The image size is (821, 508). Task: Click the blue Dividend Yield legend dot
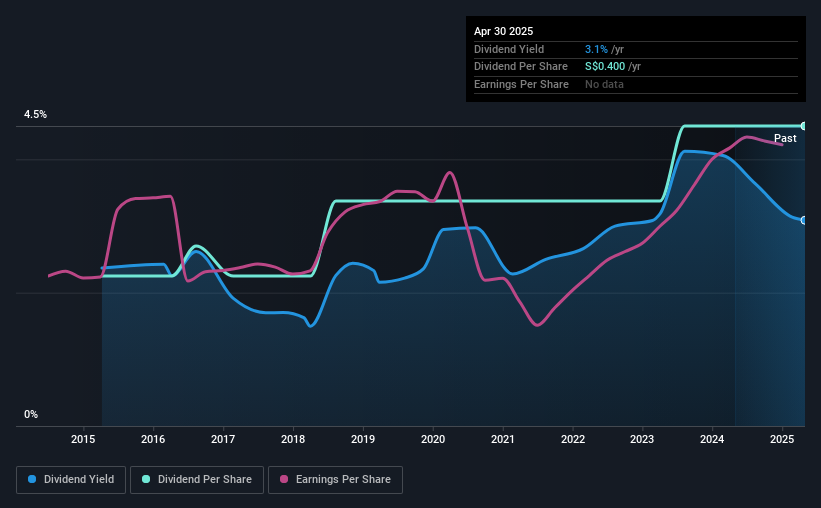[x=32, y=479]
